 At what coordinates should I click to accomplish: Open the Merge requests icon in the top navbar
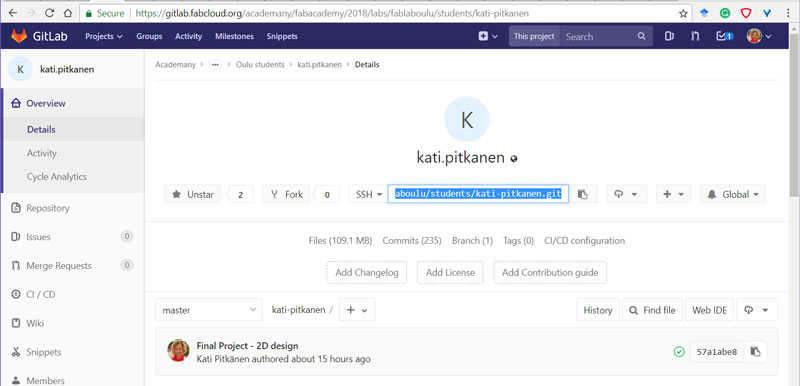click(695, 36)
